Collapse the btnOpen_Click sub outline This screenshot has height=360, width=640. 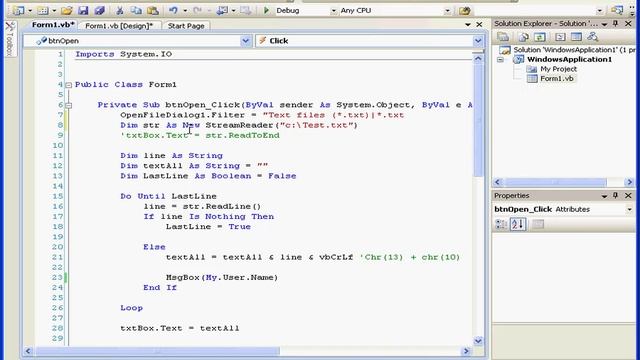click(69, 105)
